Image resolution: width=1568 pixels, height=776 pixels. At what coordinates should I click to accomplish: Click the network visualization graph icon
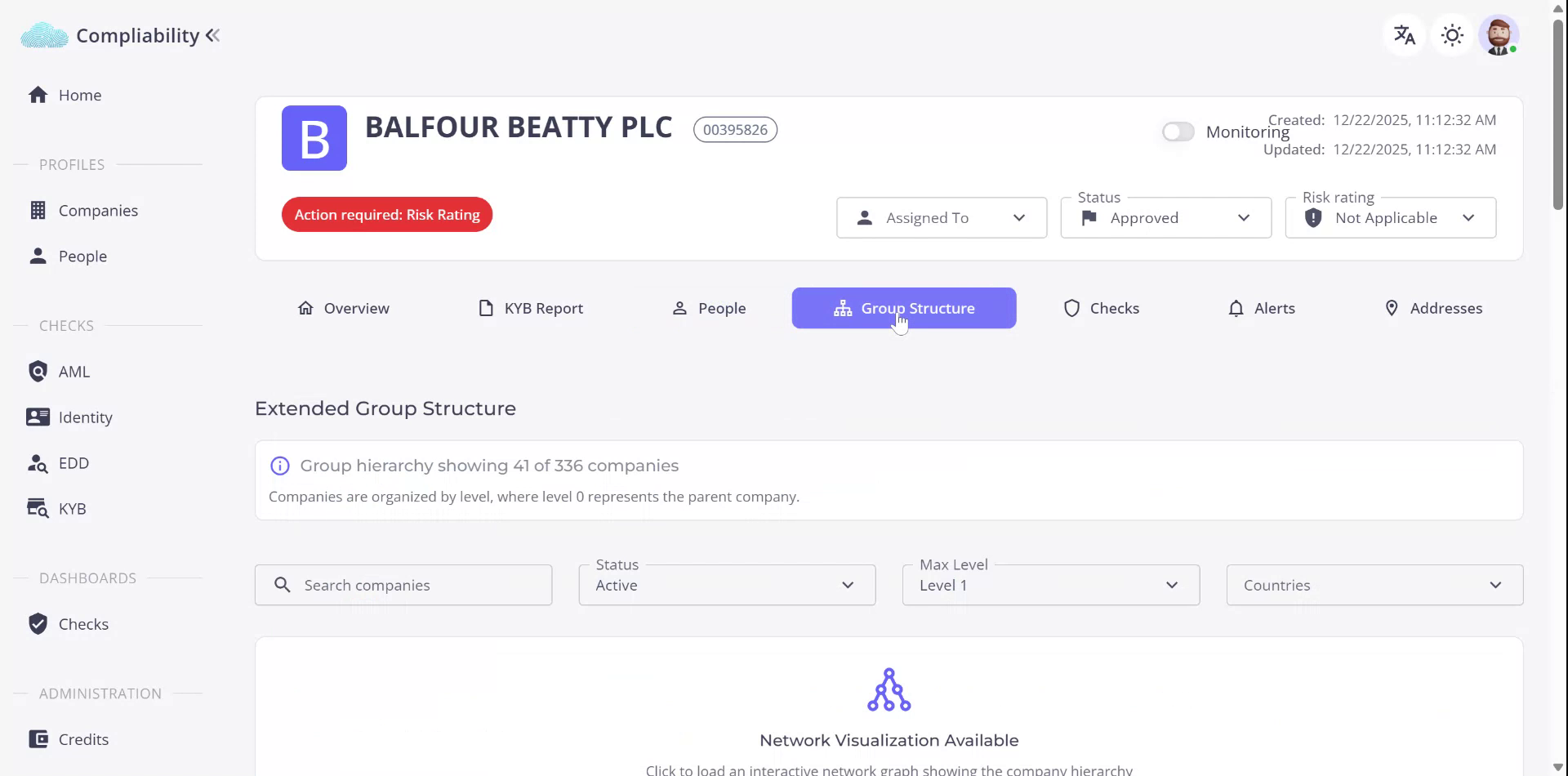(889, 690)
